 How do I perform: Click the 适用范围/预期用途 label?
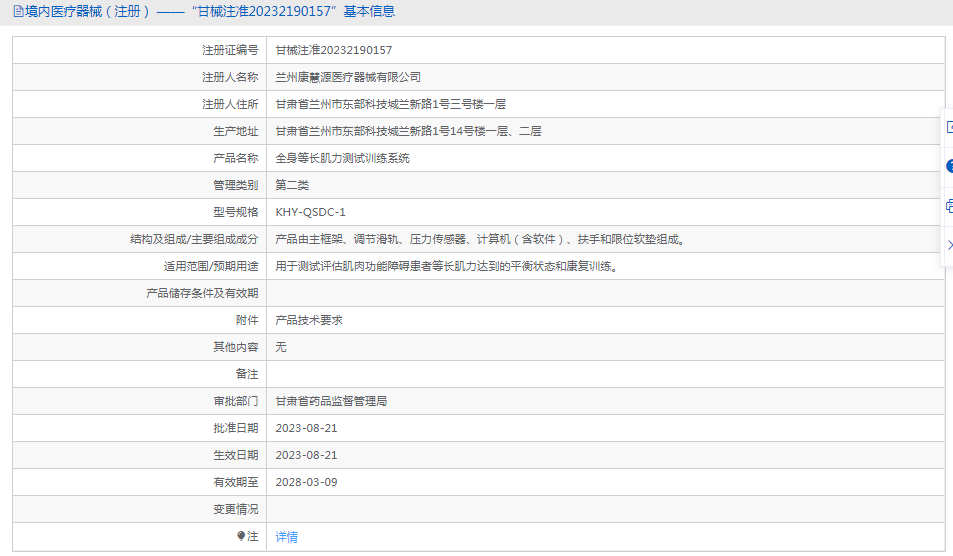(211, 266)
